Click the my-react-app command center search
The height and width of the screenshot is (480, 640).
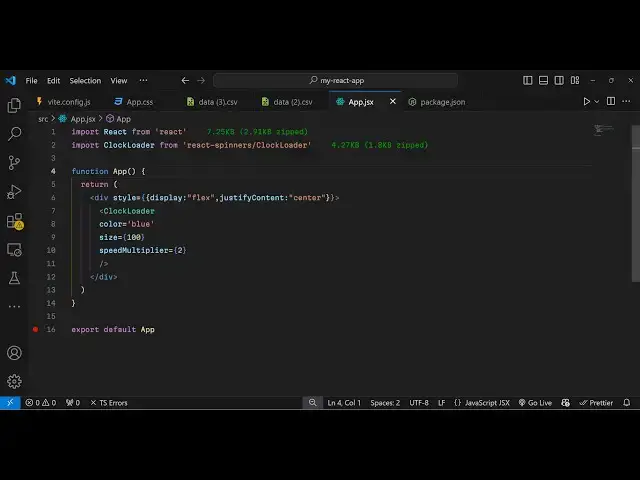pyautogui.click(x=336, y=80)
